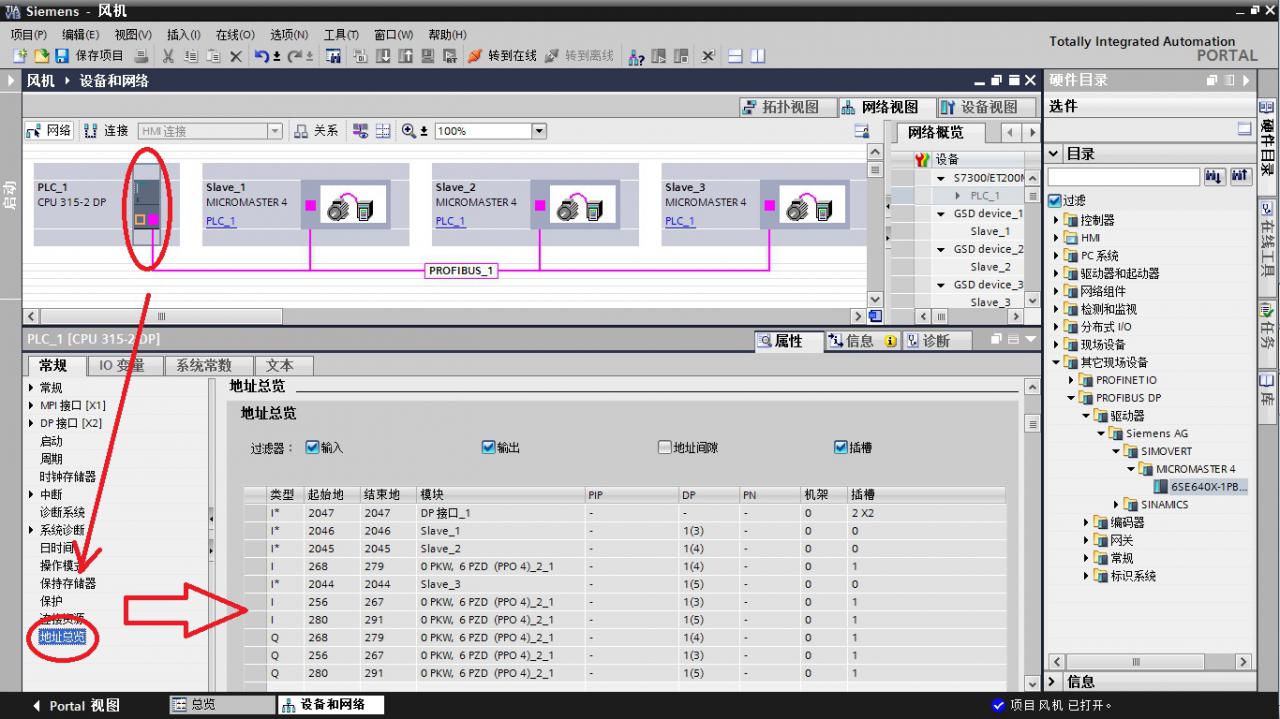Toggle the 输出 output filter checkbox
Viewport: 1280px width, 719px height.
tap(488, 447)
